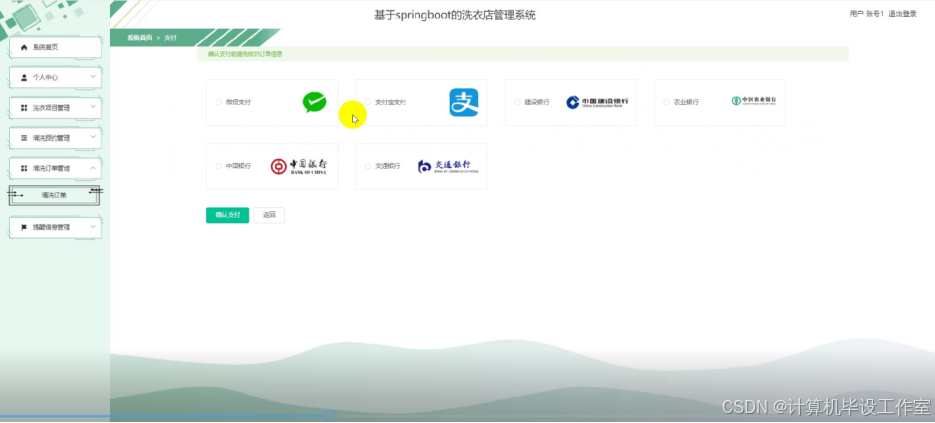Click the 返回 button
Image resolution: width=935 pixels, height=423 pixels.
point(269,215)
